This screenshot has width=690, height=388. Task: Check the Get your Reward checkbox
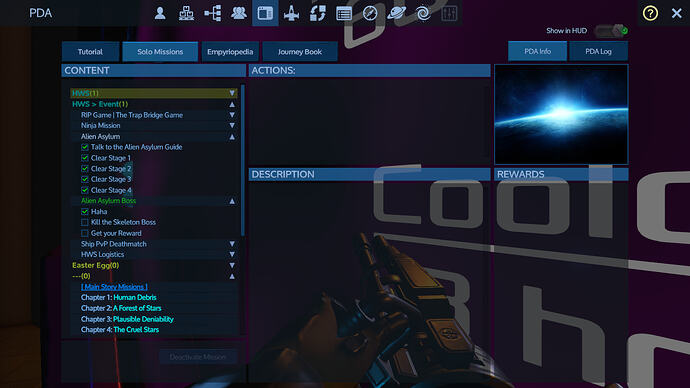point(84,233)
